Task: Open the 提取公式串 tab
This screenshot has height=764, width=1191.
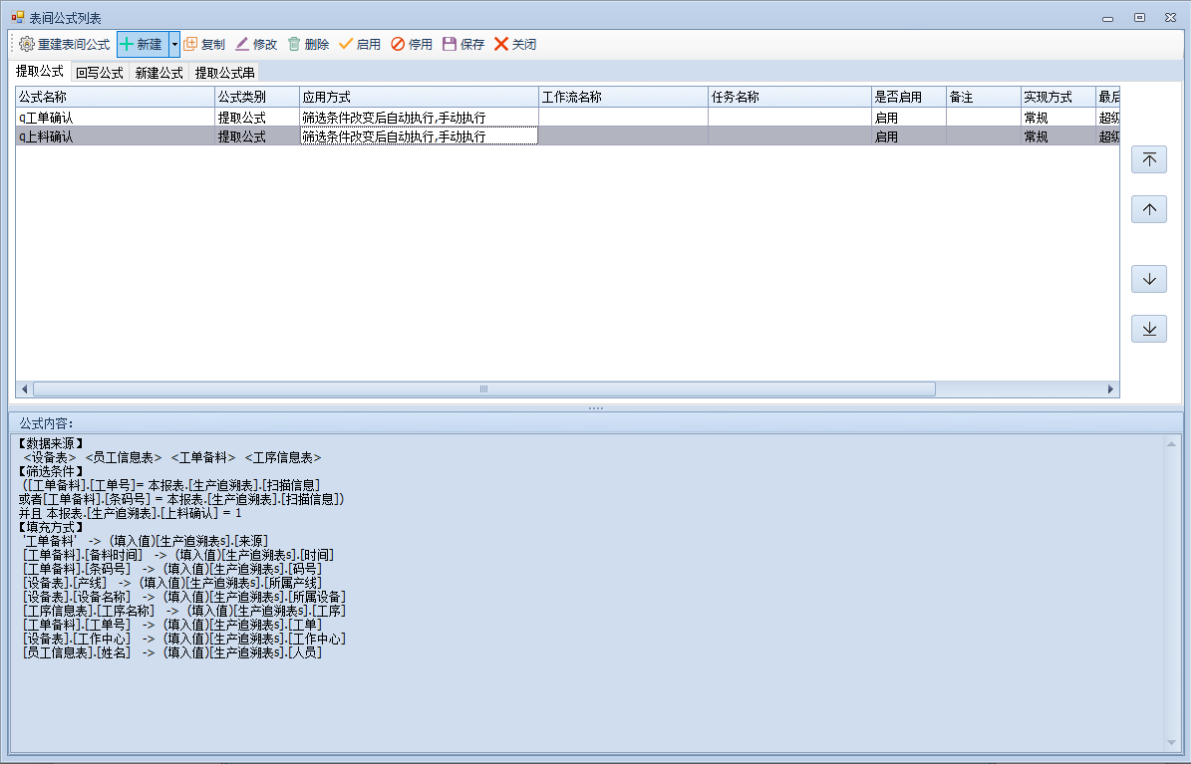Action: (224, 73)
